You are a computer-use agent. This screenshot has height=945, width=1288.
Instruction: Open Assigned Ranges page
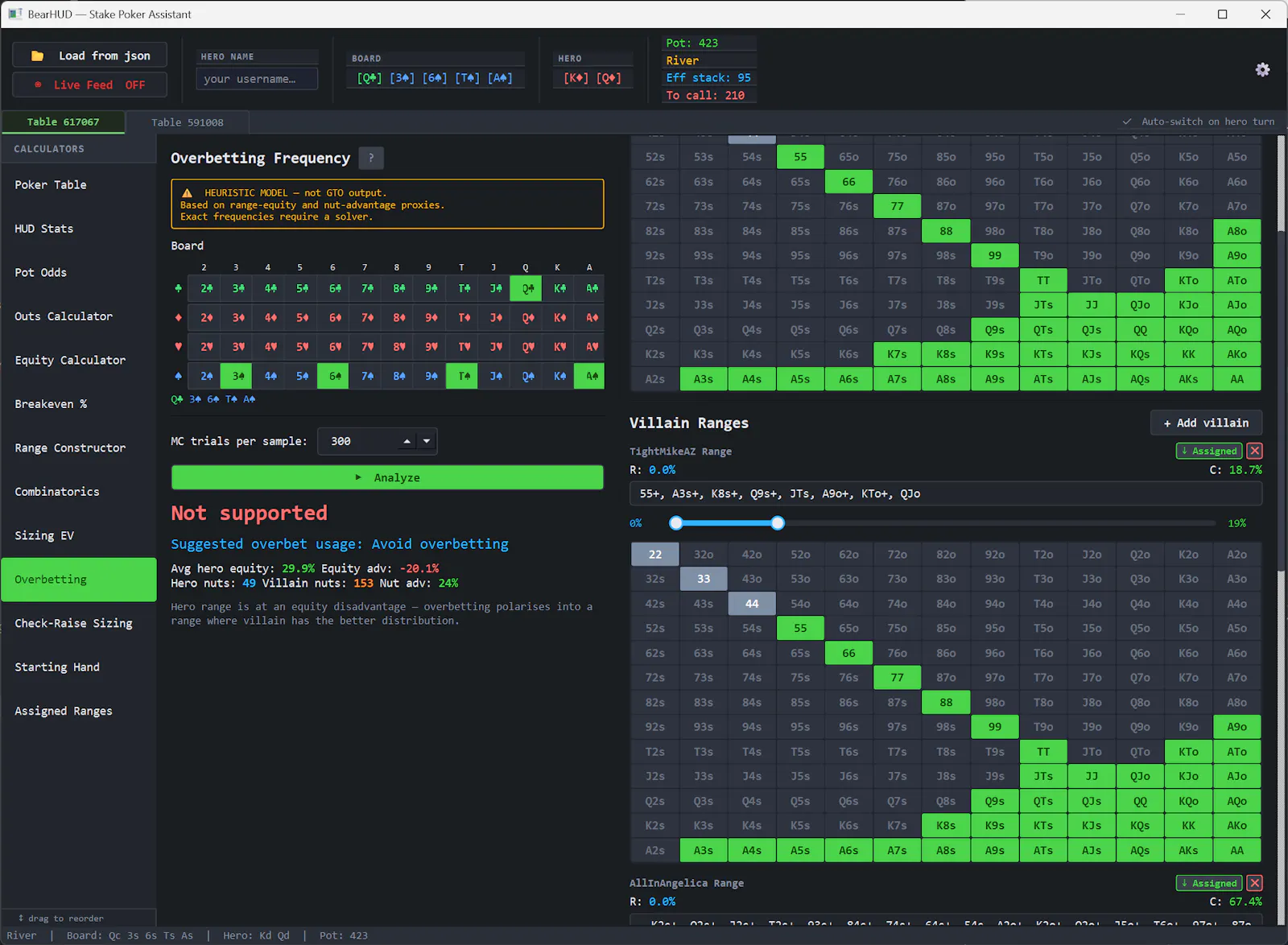tap(79, 712)
